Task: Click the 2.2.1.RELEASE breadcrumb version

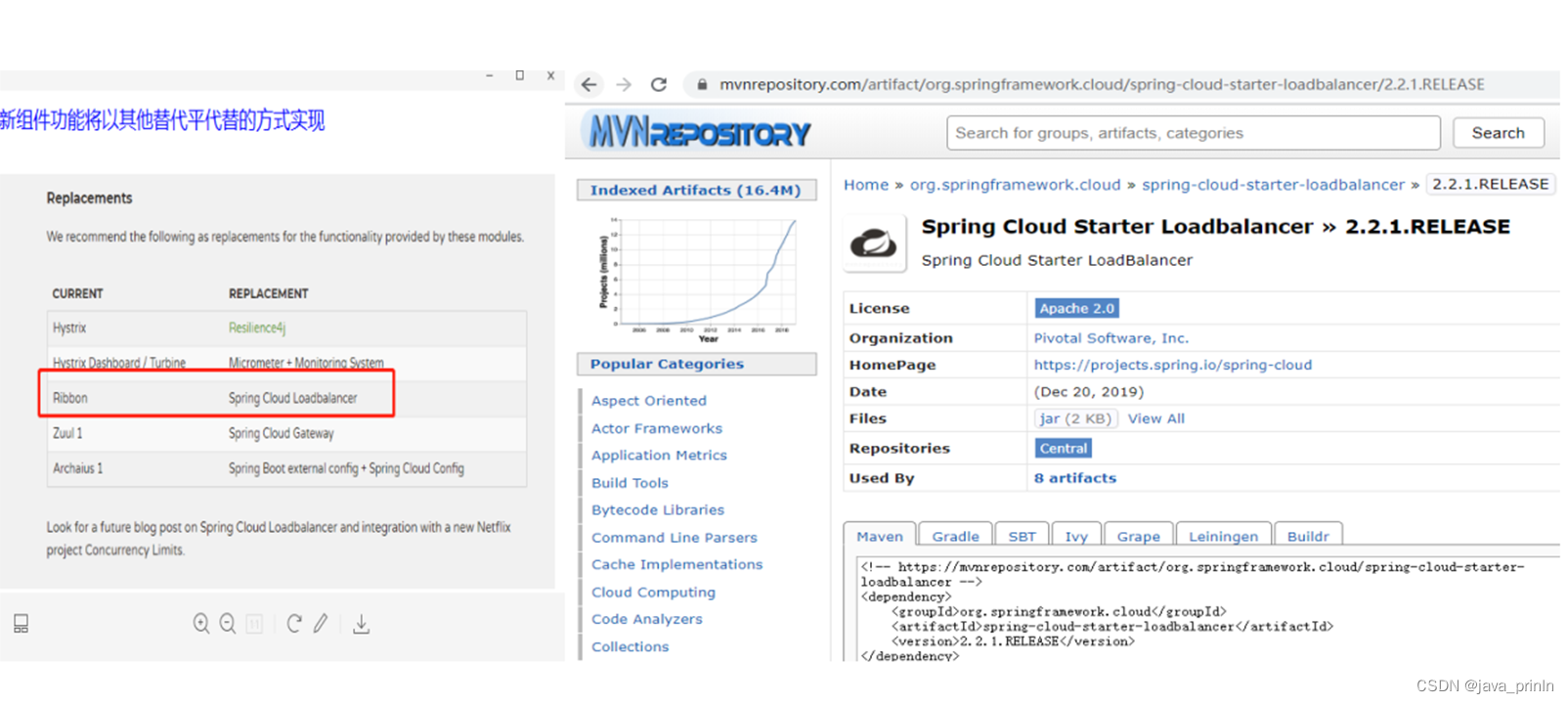Action: [1490, 184]
